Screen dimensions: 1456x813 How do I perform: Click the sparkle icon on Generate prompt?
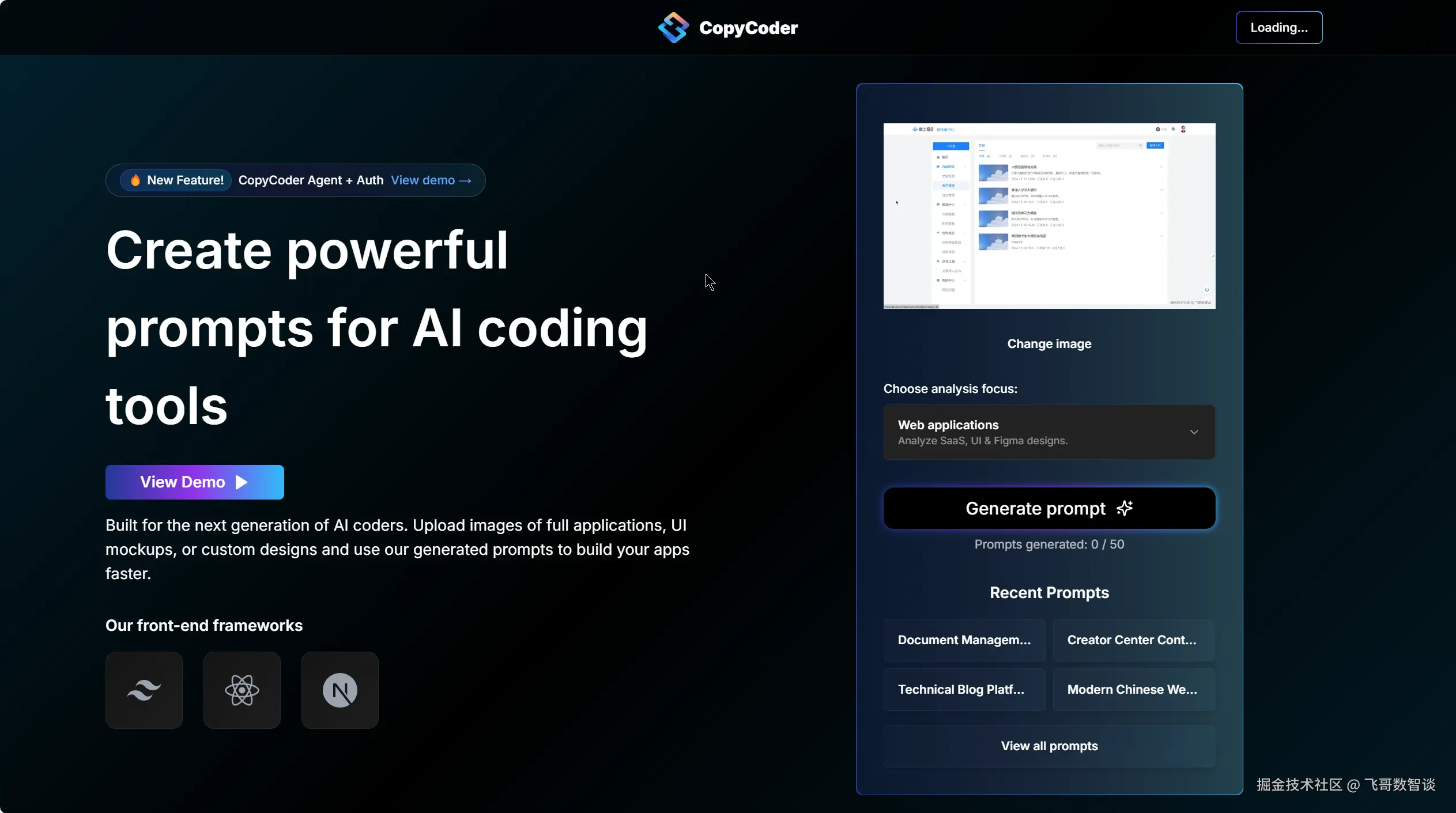[x=1125, y=508]
